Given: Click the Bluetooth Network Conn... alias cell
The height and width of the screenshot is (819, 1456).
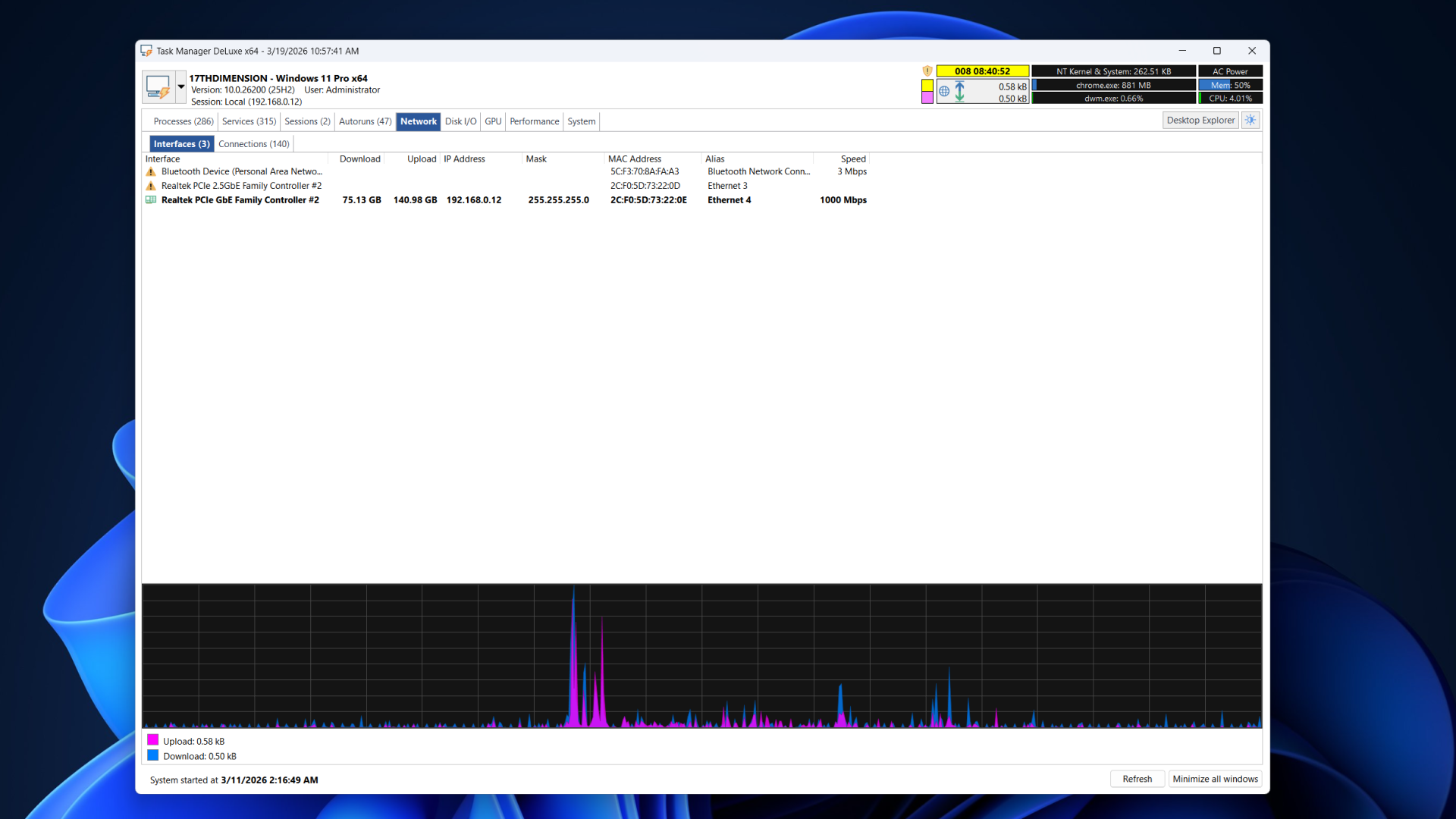Looking at the screenshot, I should (x=758, y=172).
